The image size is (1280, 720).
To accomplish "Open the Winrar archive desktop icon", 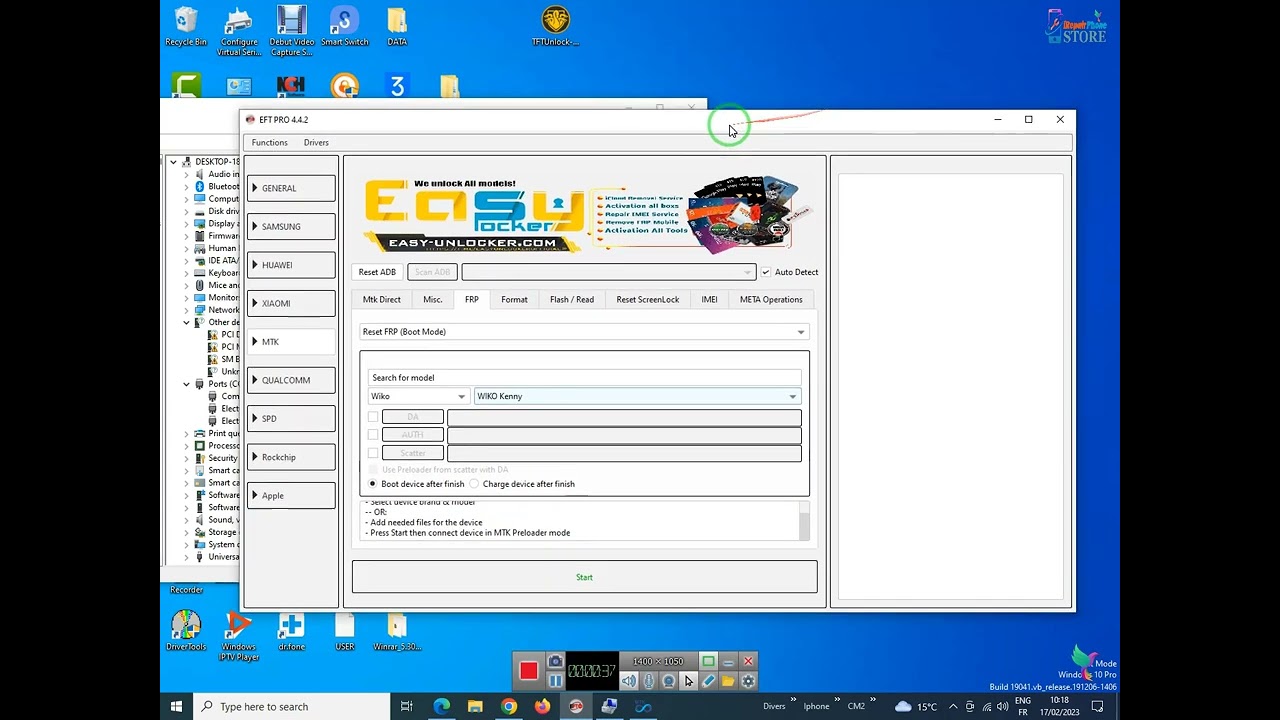I will (x=397, y=632).
